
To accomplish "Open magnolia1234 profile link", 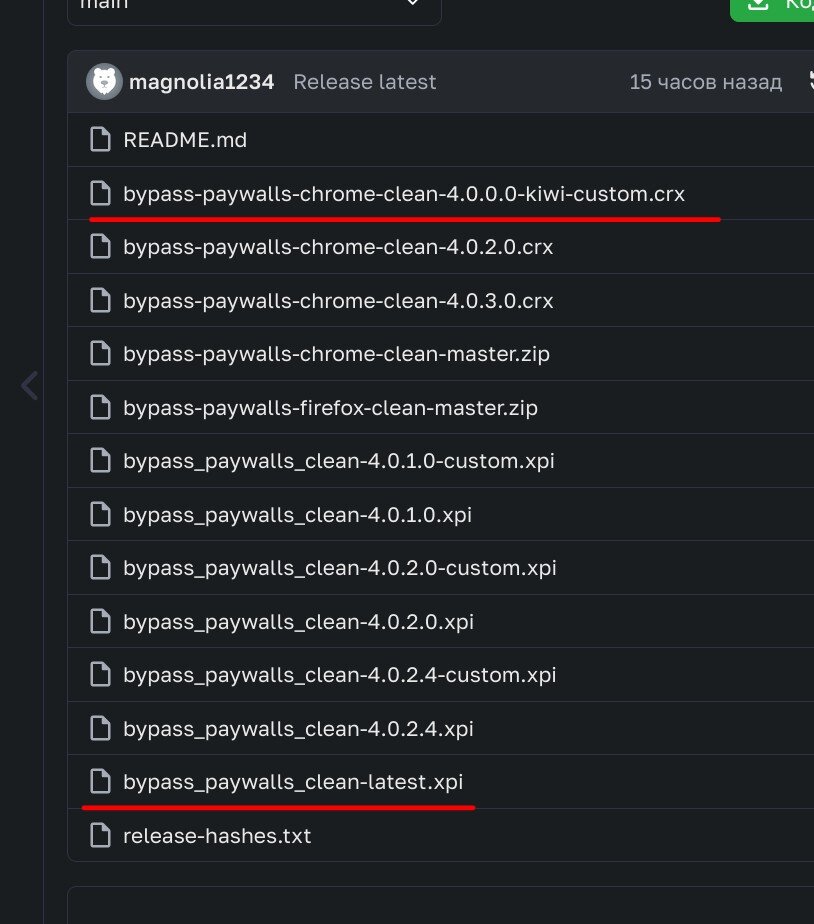I will coord(201,82).
